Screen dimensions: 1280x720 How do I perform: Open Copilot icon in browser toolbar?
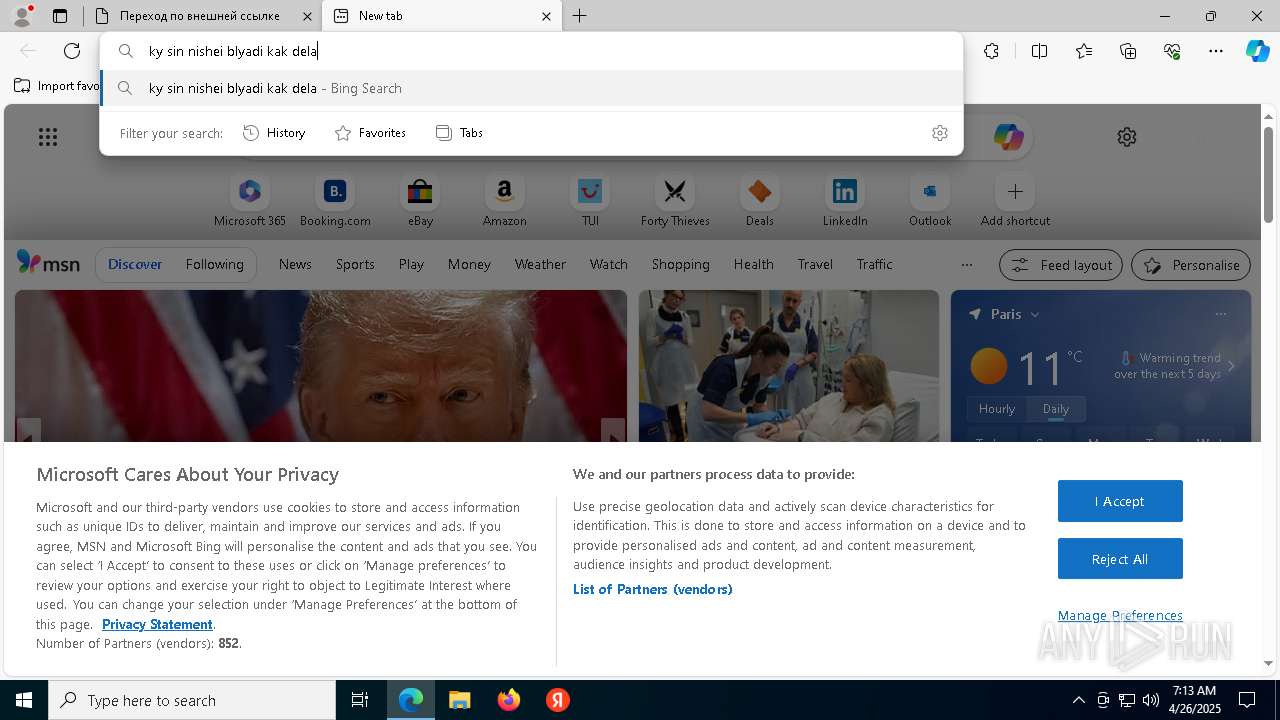coord(1257,51)
